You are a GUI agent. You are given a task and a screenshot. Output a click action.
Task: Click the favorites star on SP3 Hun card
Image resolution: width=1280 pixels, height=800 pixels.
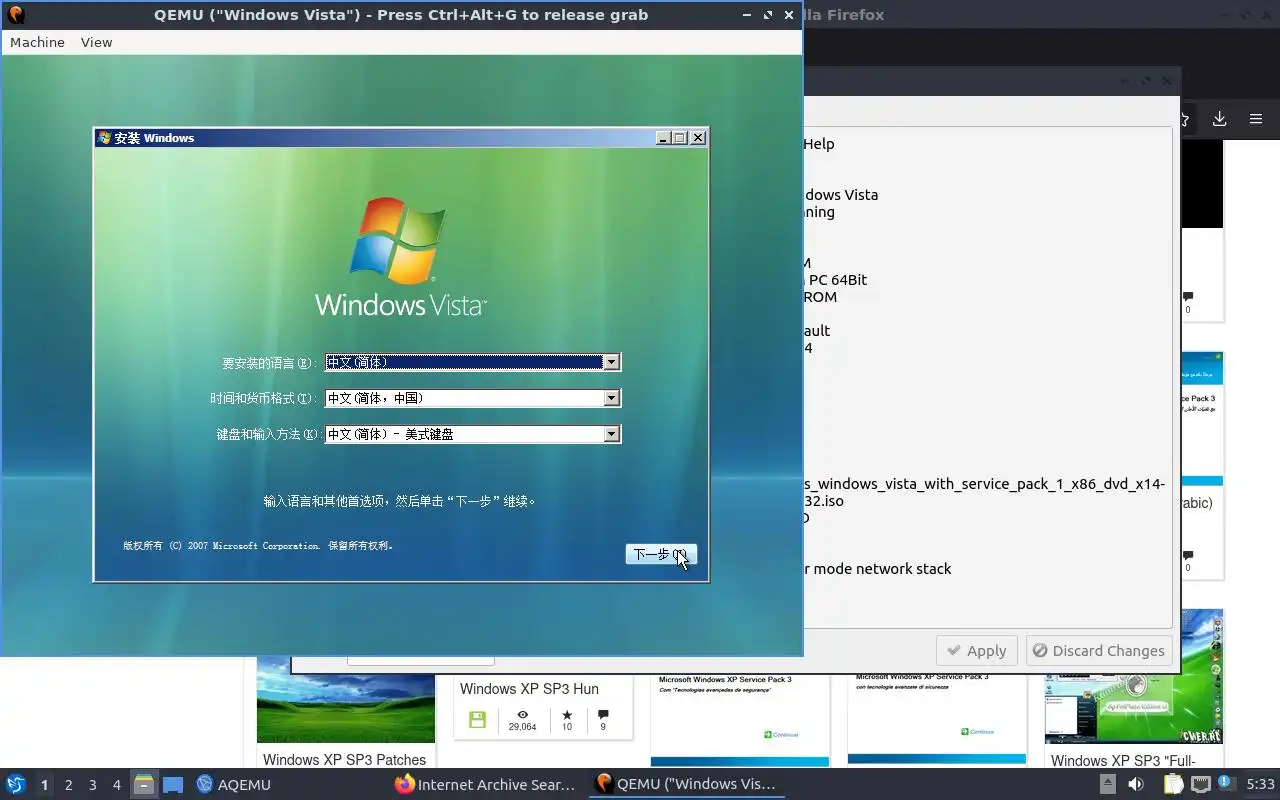(x=567, y=715)
